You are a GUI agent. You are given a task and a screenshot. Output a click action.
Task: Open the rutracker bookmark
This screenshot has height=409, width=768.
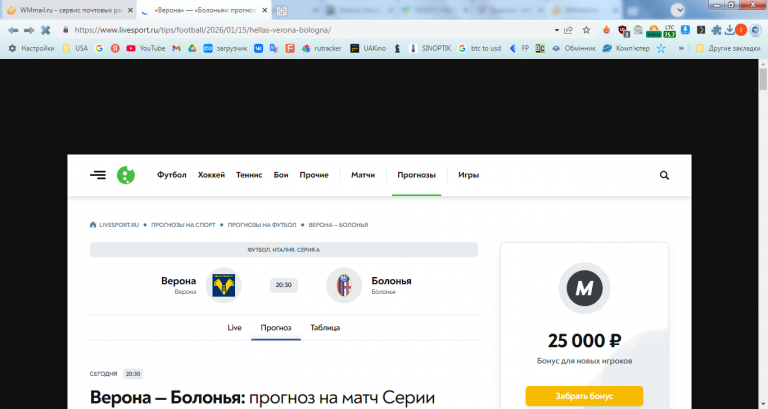[x=321, y=48]
